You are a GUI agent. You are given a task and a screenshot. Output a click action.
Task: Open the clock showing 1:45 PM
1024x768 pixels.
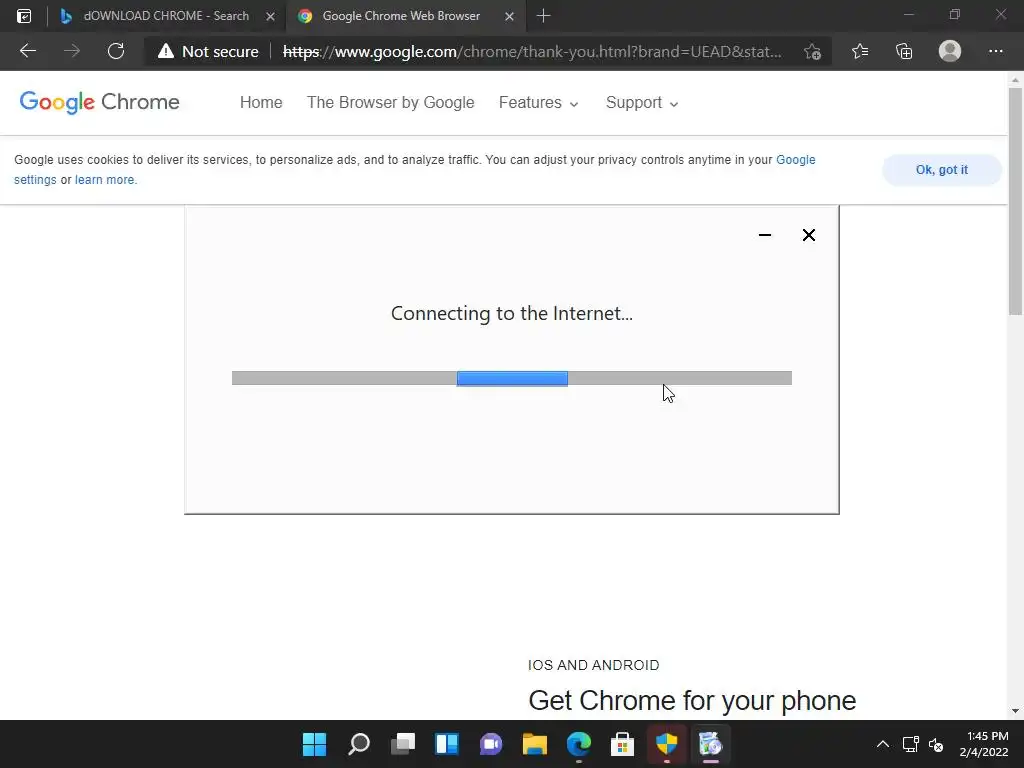[984, 744]
